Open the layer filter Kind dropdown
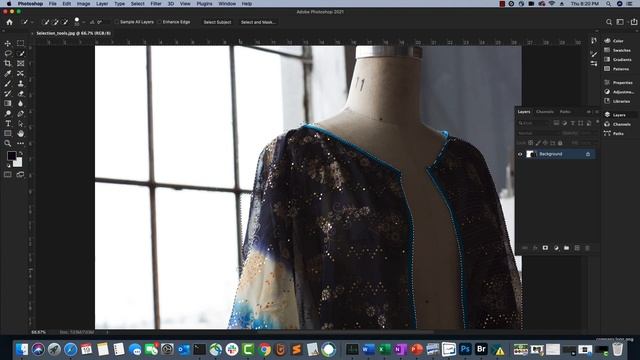640x360 pixels. [x=533, y=123]
